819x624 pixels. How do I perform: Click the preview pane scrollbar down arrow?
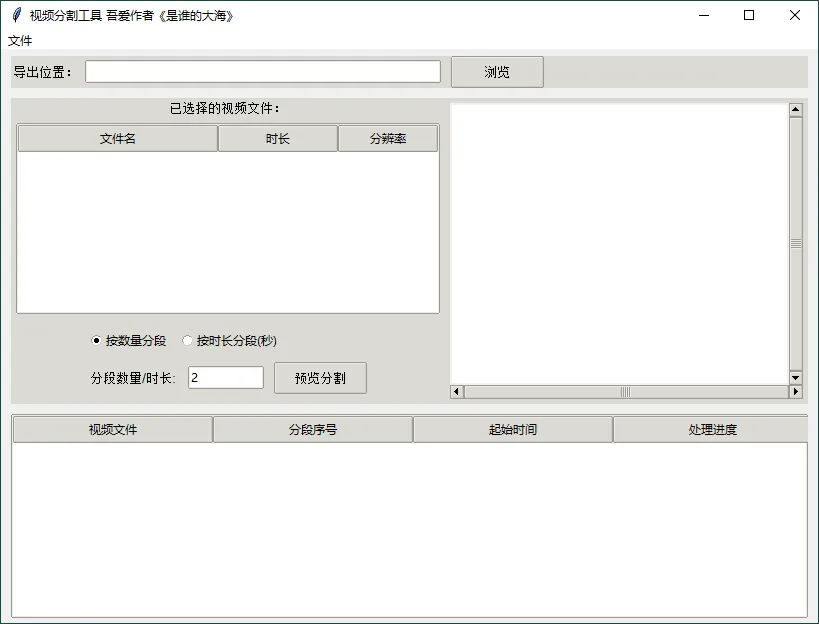click(796, 378)
